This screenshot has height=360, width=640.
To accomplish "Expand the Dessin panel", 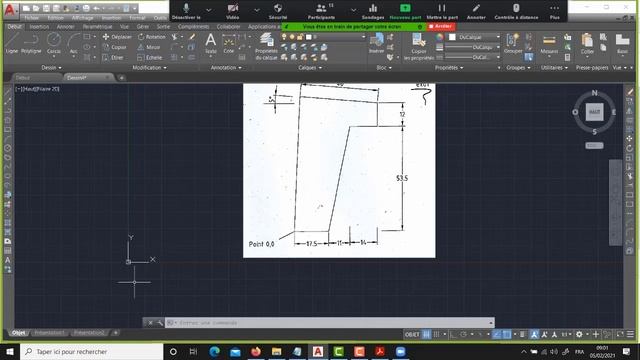I will click(x=51, y=68).
